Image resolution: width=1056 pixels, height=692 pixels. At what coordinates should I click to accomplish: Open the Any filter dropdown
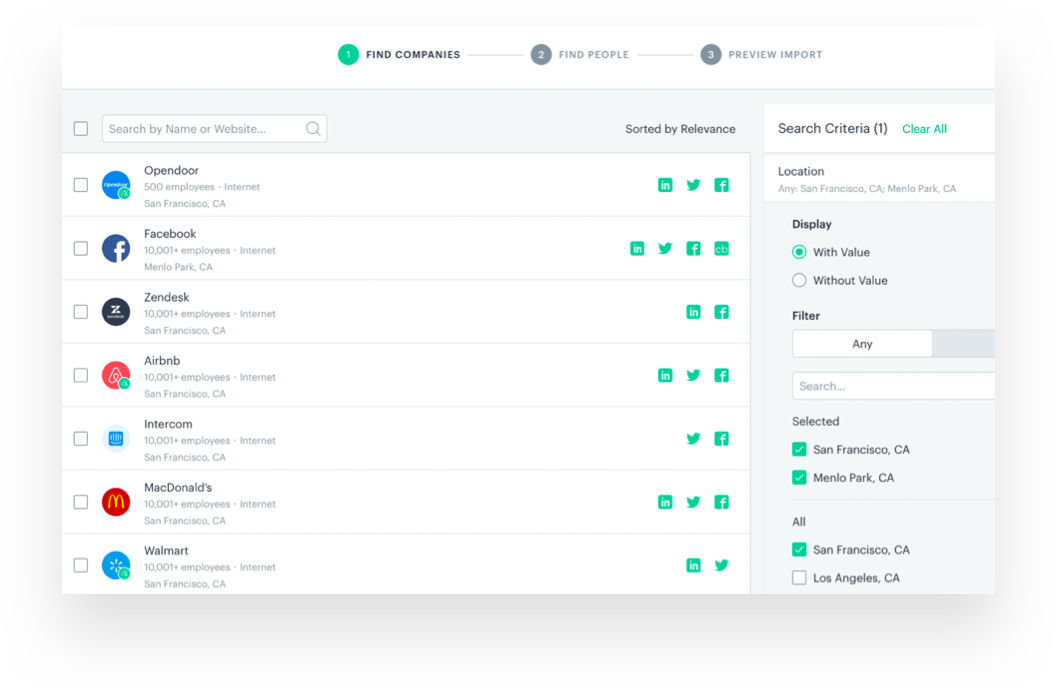coord(861,343)
